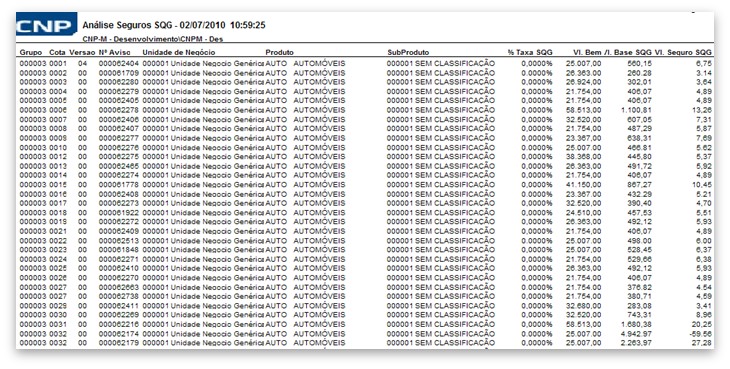730x369 pixels.
Task: Click the Seguro value 13,26
Action: (702, 110)
